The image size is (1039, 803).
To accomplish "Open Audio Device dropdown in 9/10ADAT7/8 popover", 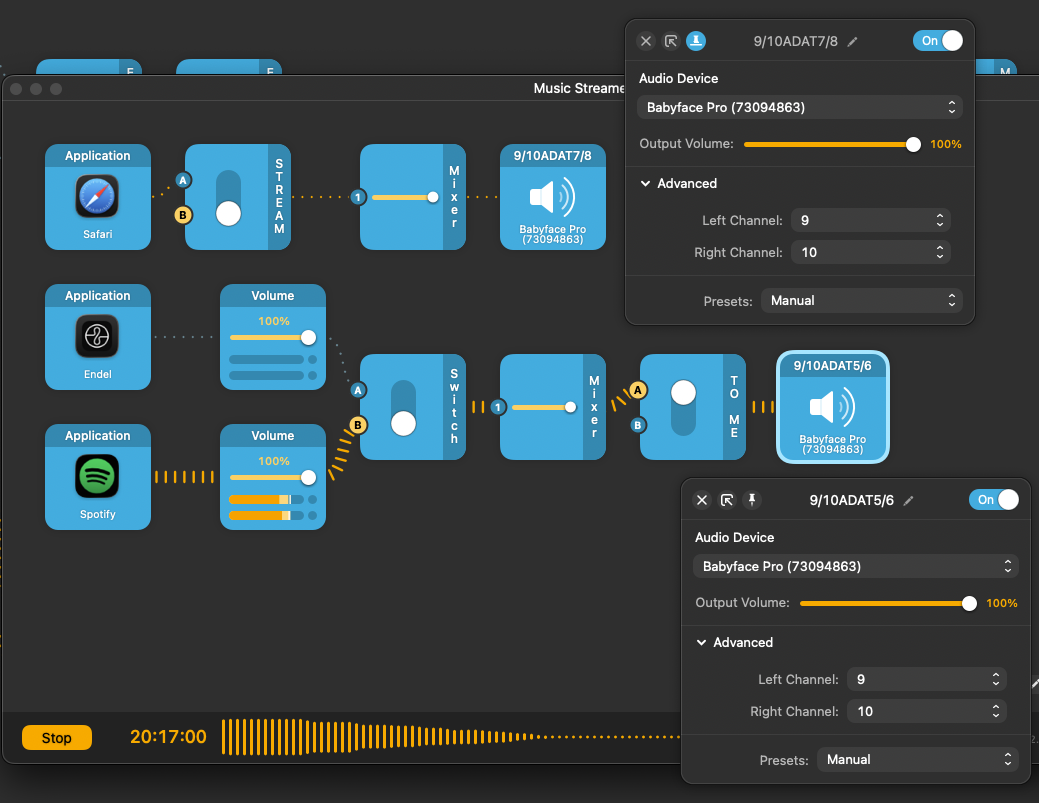I will pos(800,107).
